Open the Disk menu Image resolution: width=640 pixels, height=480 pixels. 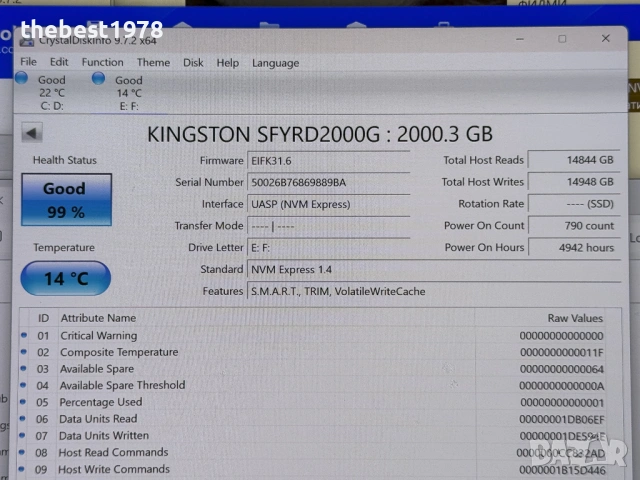click(x=193, y=62)
